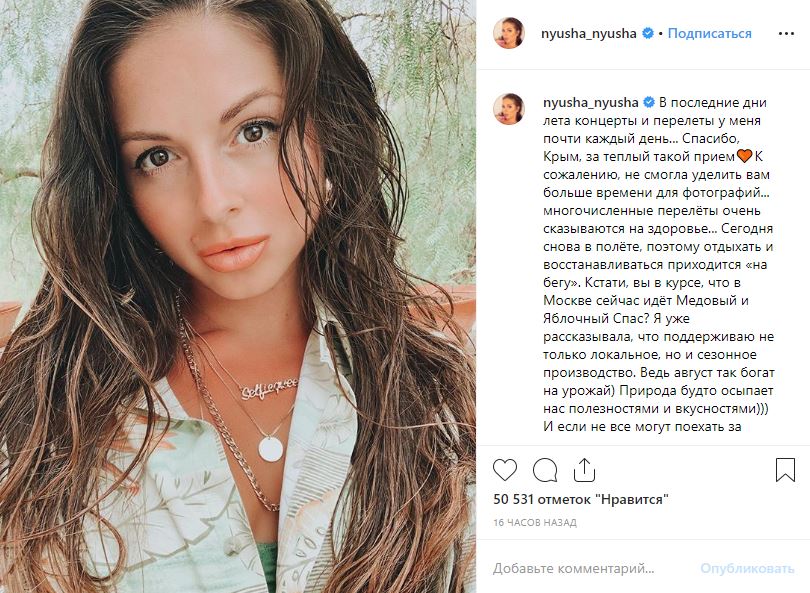Like the post with the heart icon
The height and width of the screenshot is (593, 810).
coord(506,470)
